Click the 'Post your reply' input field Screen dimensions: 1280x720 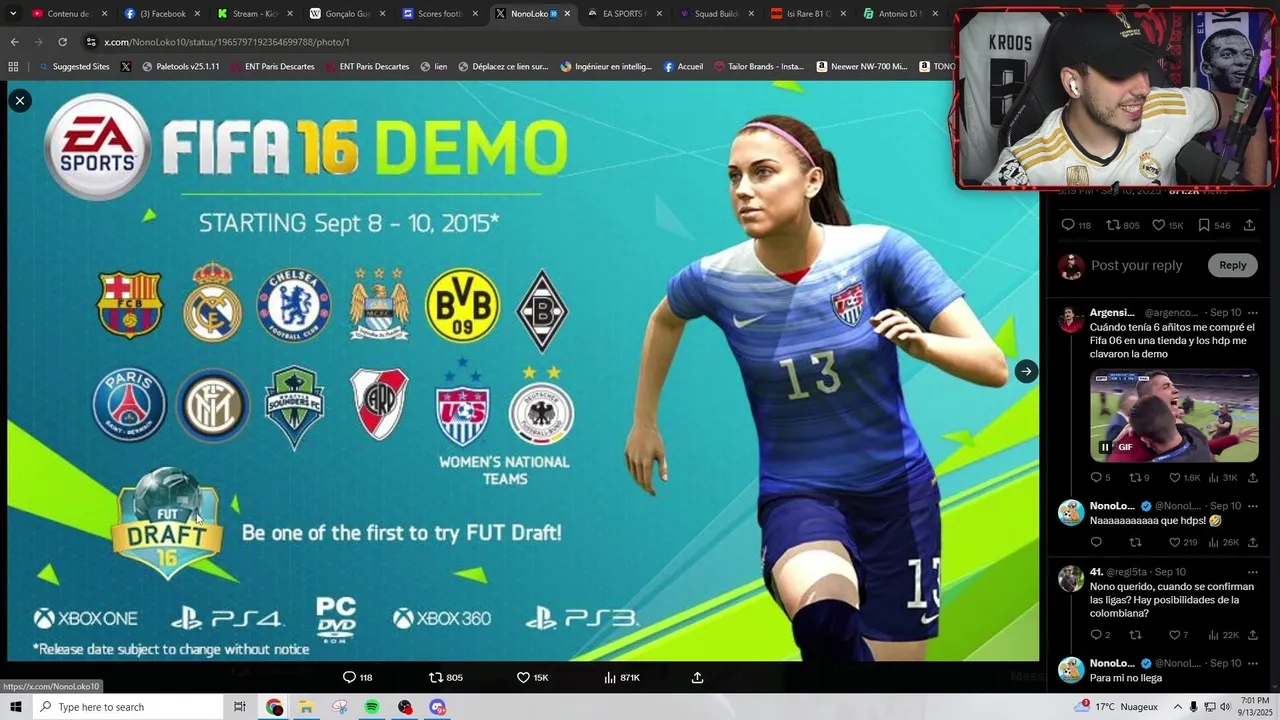click(x=1136, y=265)
